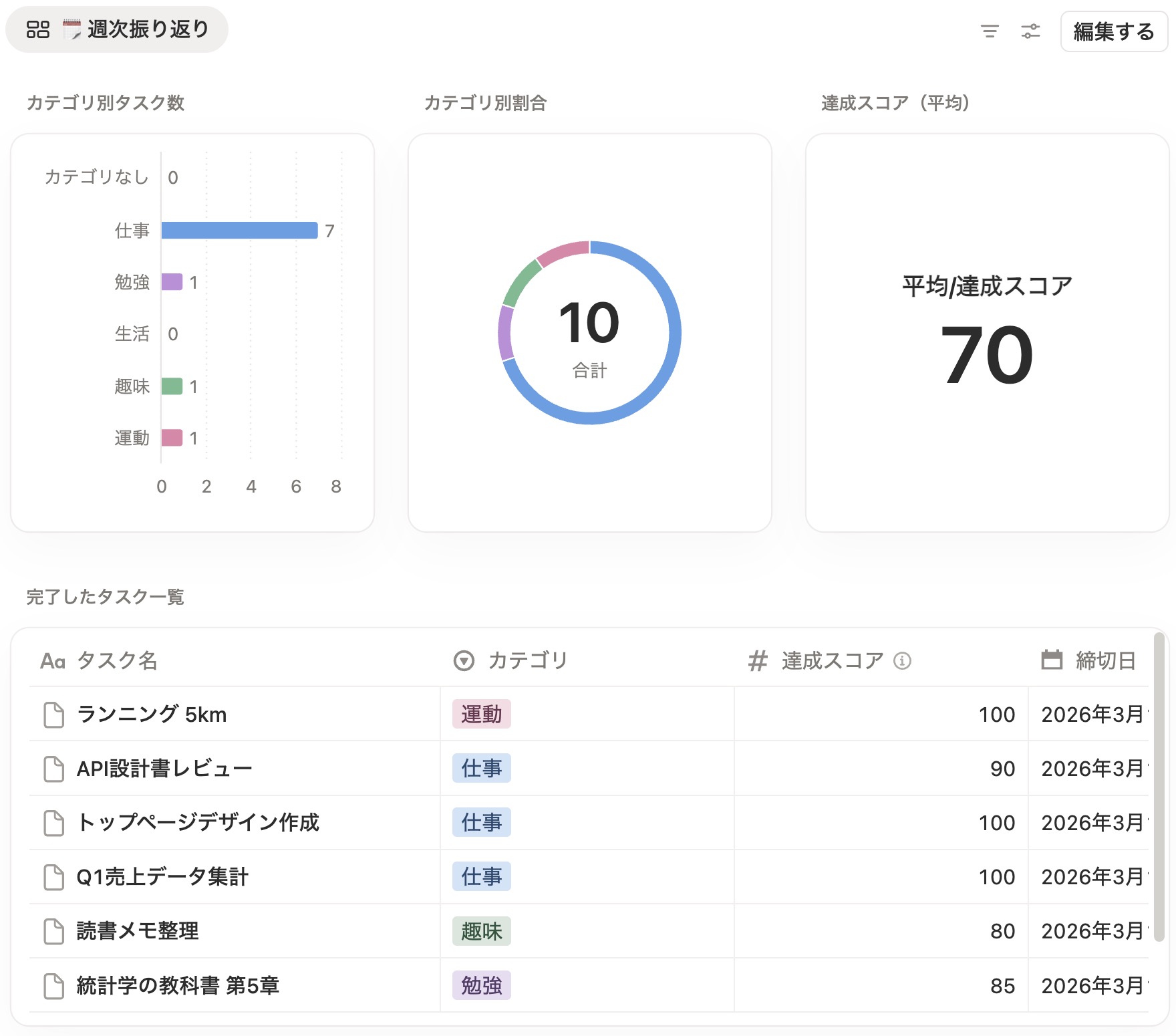
Task: Click the 仕事 bar in カテゴリ別タスク数 chart
Action: click(x=237, y=230)
